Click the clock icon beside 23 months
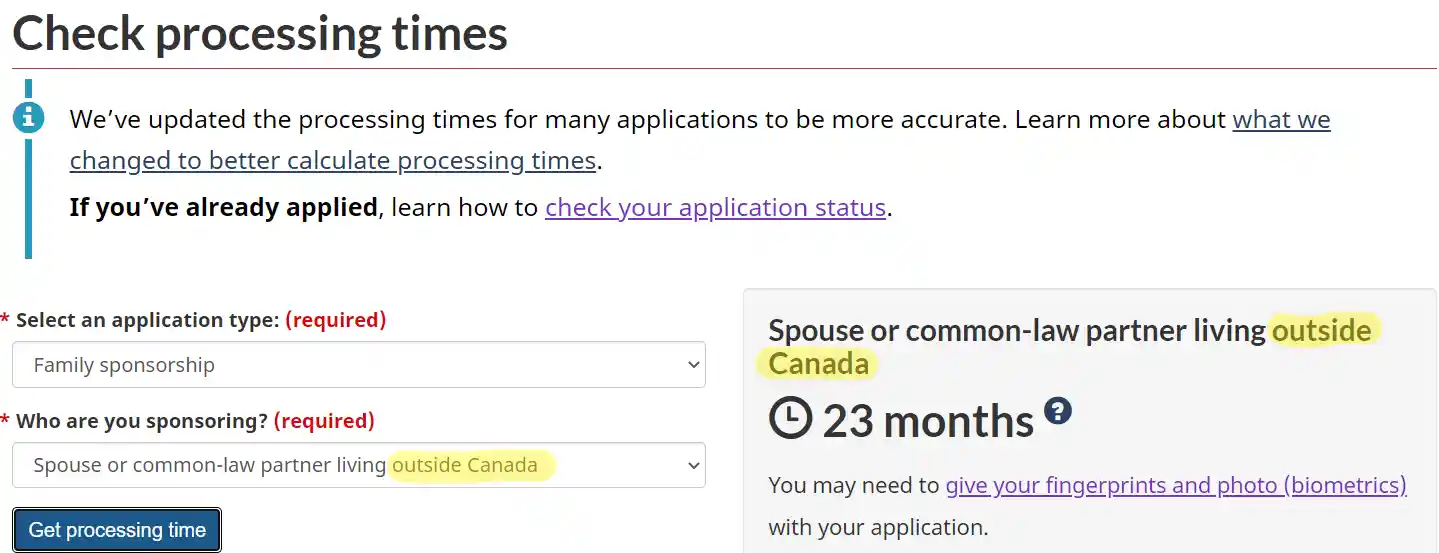The image size is (1439, 553). tap(790, 420)
